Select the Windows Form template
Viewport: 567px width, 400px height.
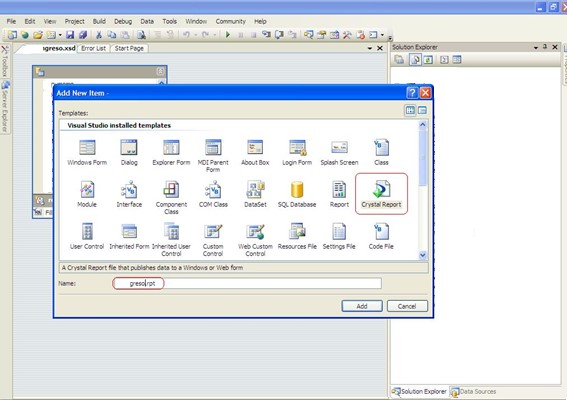click(87, 152)
